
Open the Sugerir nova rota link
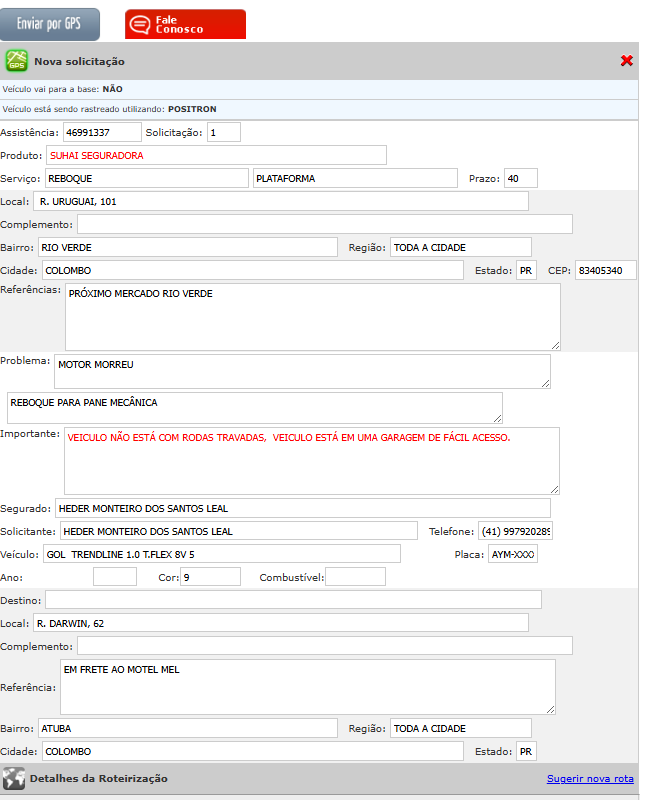[x=590, y=779]
